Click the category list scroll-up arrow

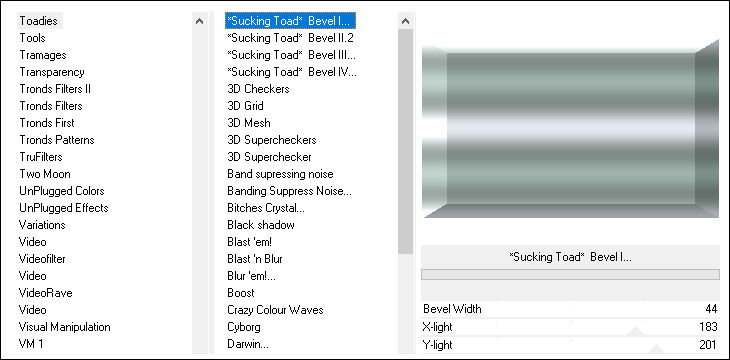pyautogui.click(x=200, y=21)
